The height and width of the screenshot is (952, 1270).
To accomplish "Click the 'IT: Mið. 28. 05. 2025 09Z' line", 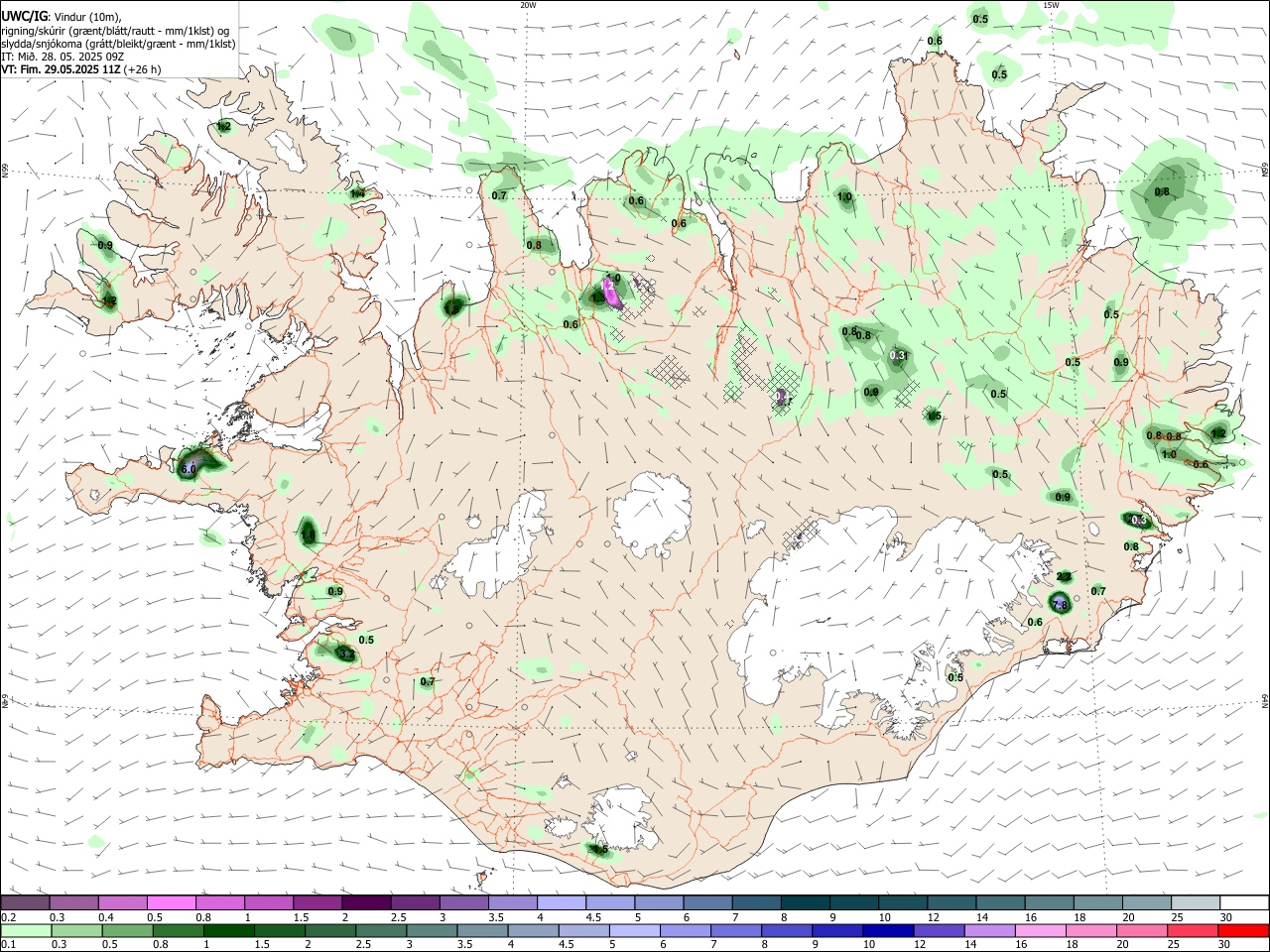I will (62, 57).
